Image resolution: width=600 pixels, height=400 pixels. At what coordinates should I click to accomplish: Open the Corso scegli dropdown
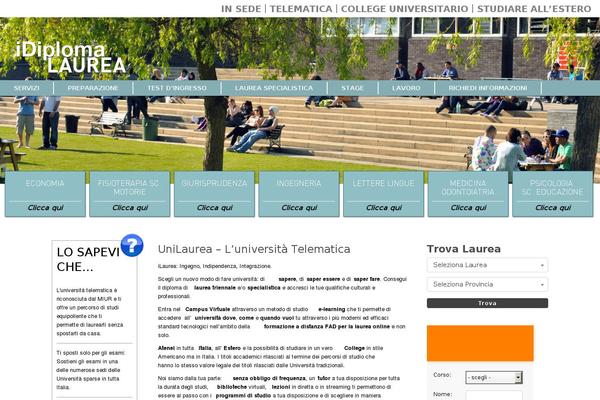tap(494, 377)
